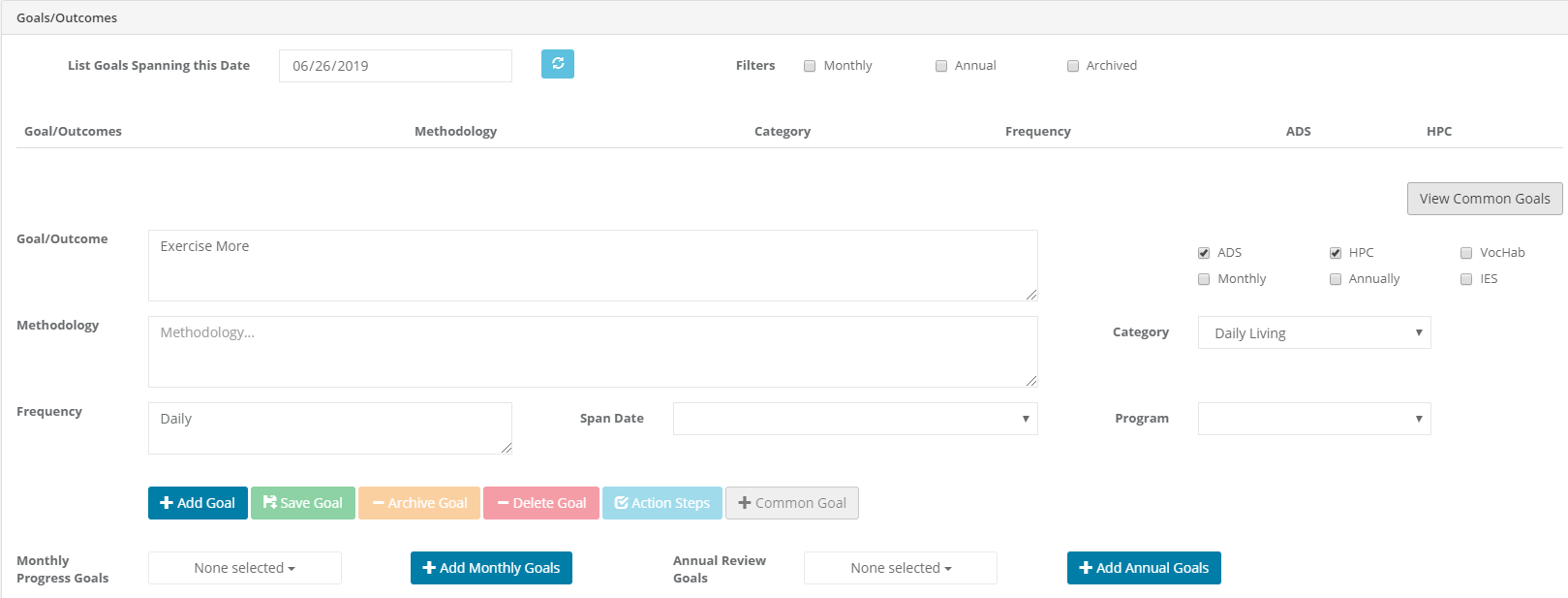Viewport: 1568px width, 598px height.
Task: Tick the Annually checkbox
Action: pyautogui.click(x=1336, y=279)
